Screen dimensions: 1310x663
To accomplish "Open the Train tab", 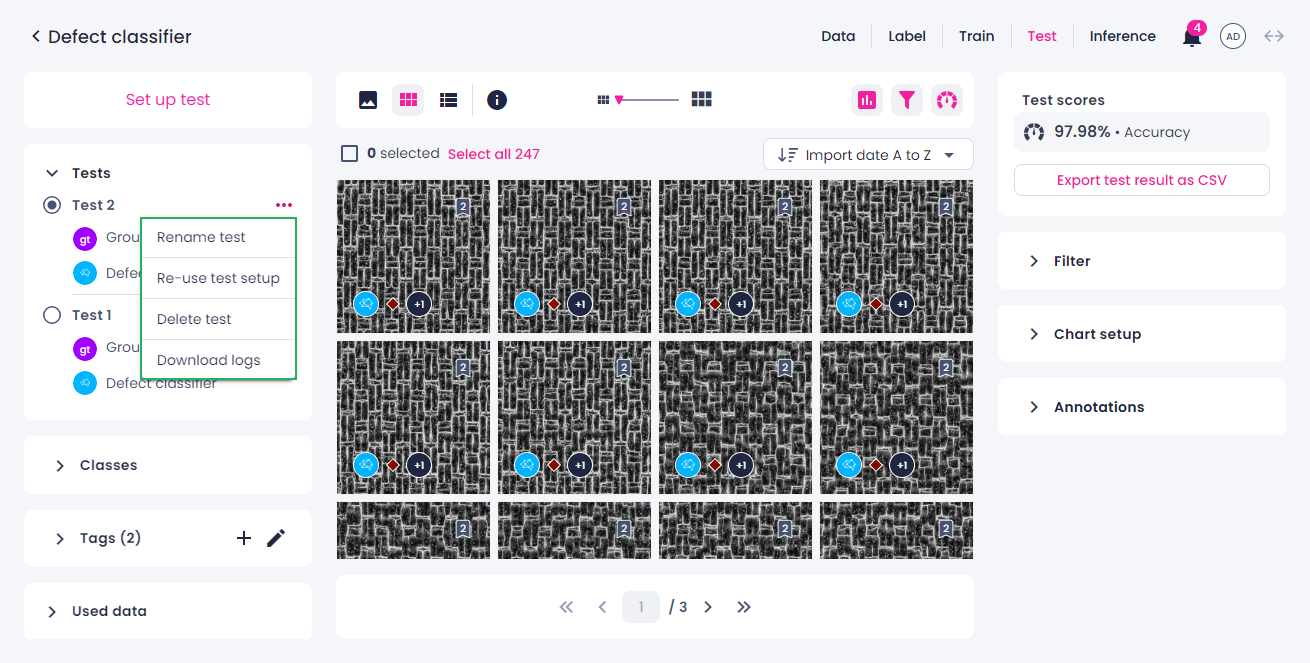I will pos(976,36).
